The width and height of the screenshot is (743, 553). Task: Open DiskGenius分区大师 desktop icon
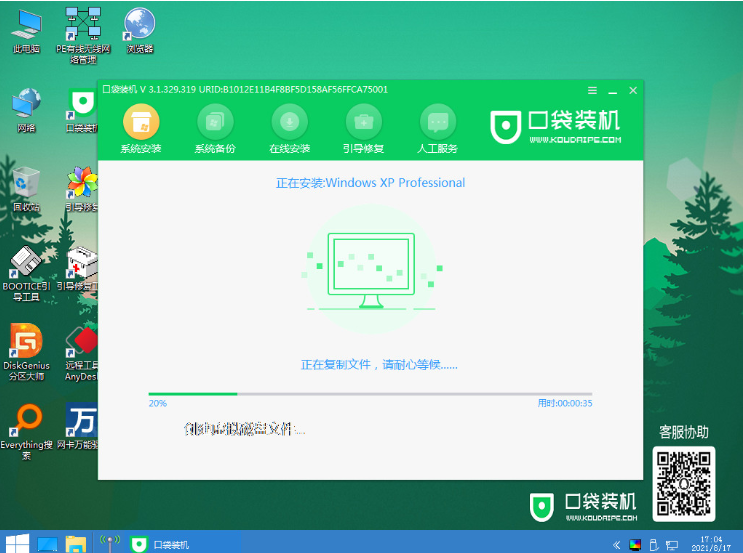(27, 353)
